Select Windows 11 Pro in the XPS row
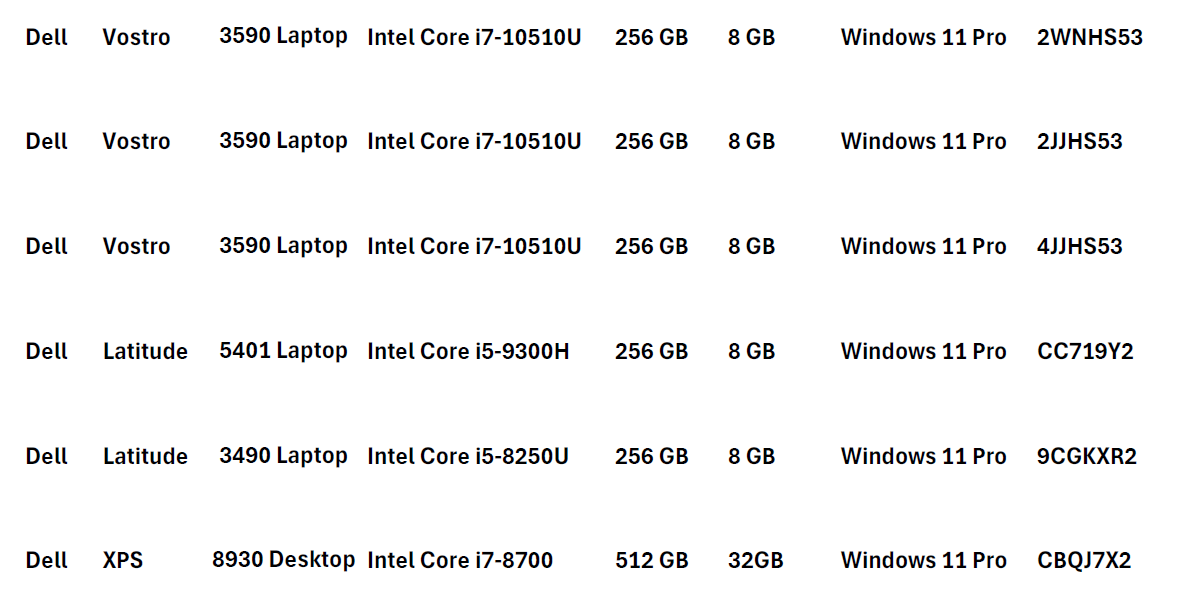Viewport: 1180px width, 610px height. click(923, 560)
